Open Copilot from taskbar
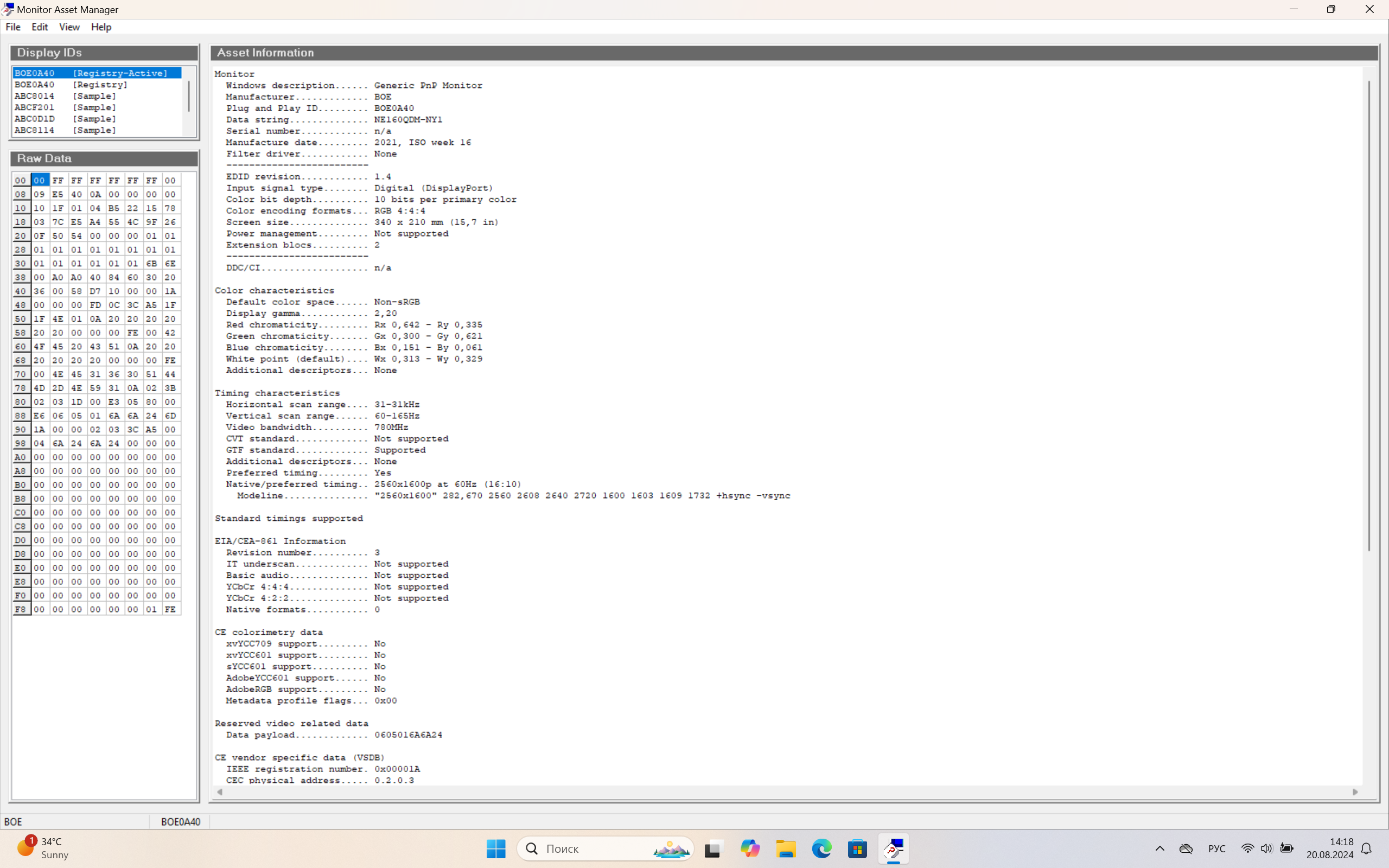Screen dimensions: 1389x868 point(750,848)
